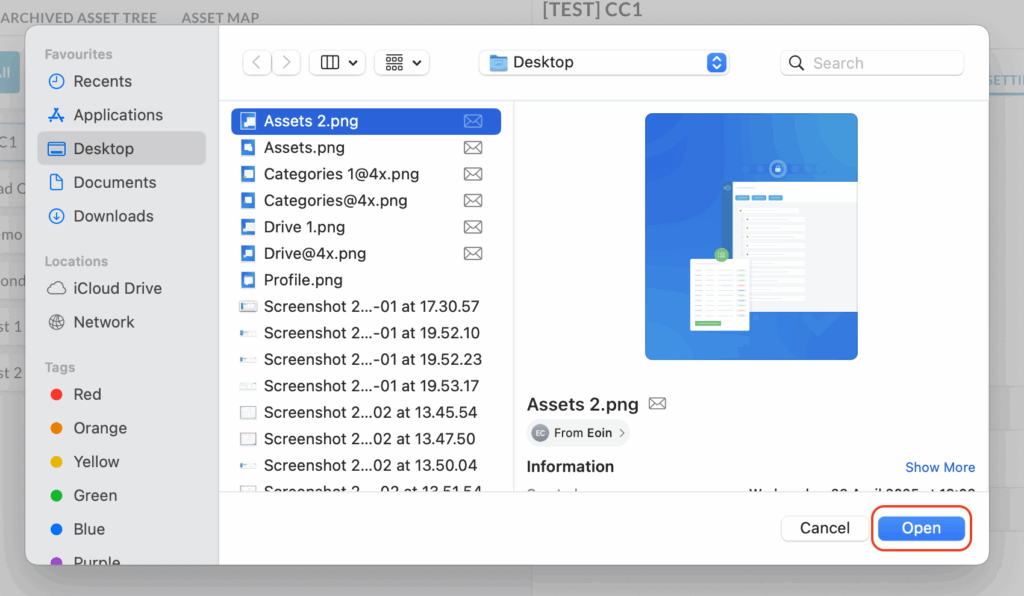Expand the Desktop location popup menu

[716, 62]
